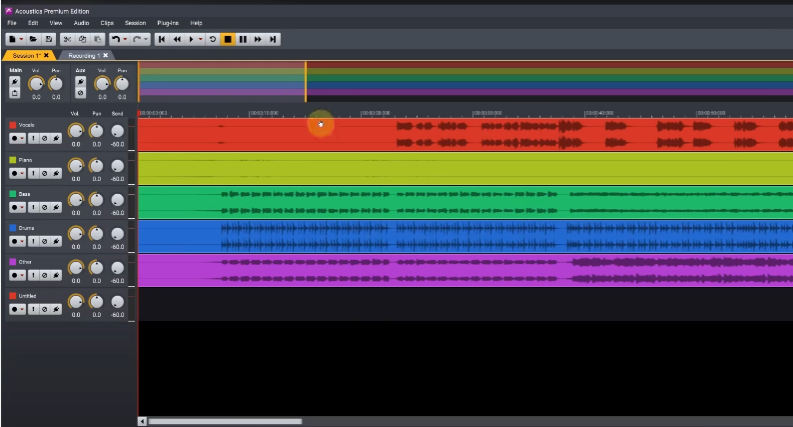
Task: Toggle loop playback mode
Action: 213,39
